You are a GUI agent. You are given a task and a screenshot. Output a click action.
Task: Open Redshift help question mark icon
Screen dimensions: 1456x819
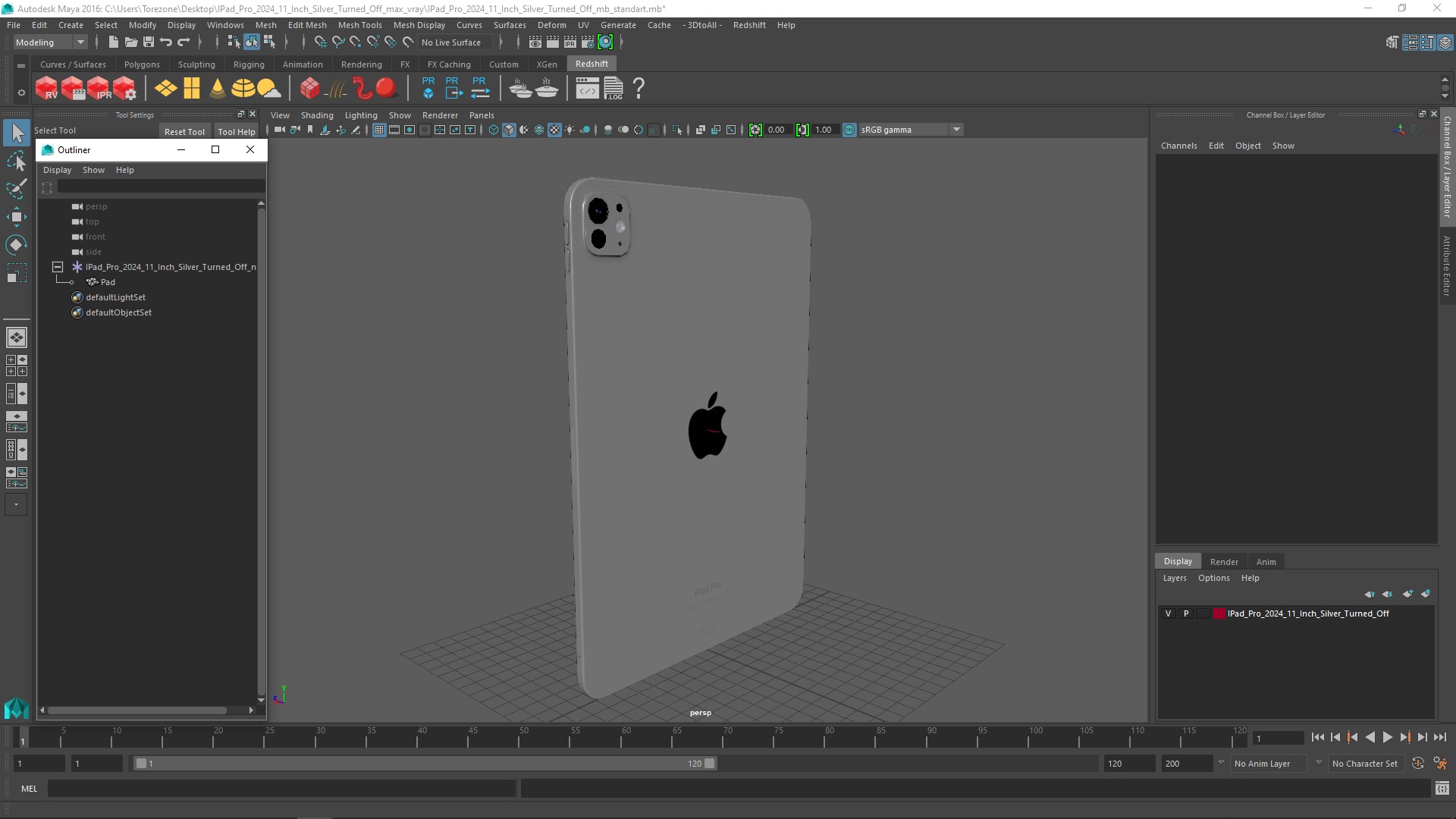pyautogui.click(x=639, y=89)
